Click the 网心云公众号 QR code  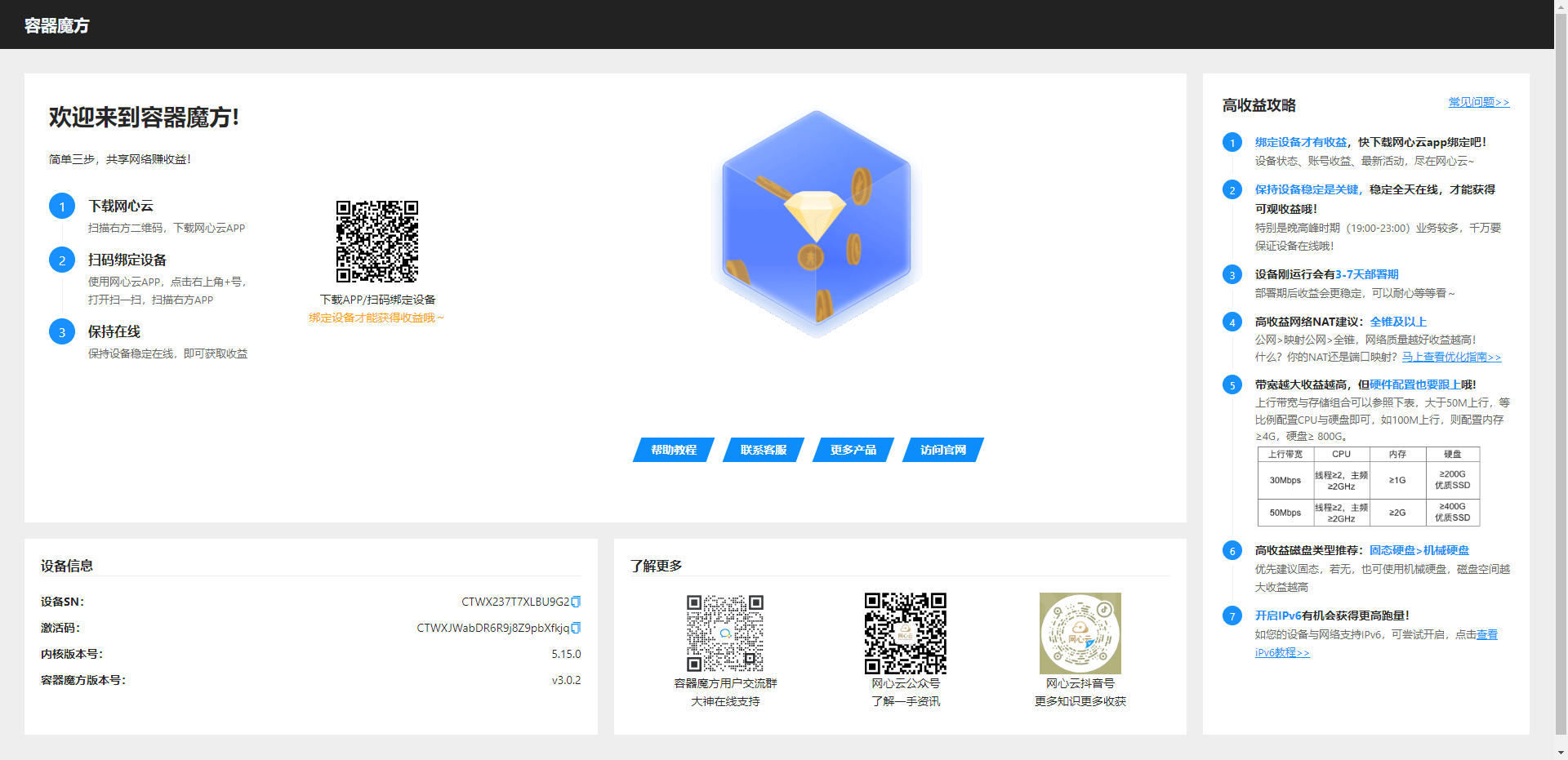906,633
